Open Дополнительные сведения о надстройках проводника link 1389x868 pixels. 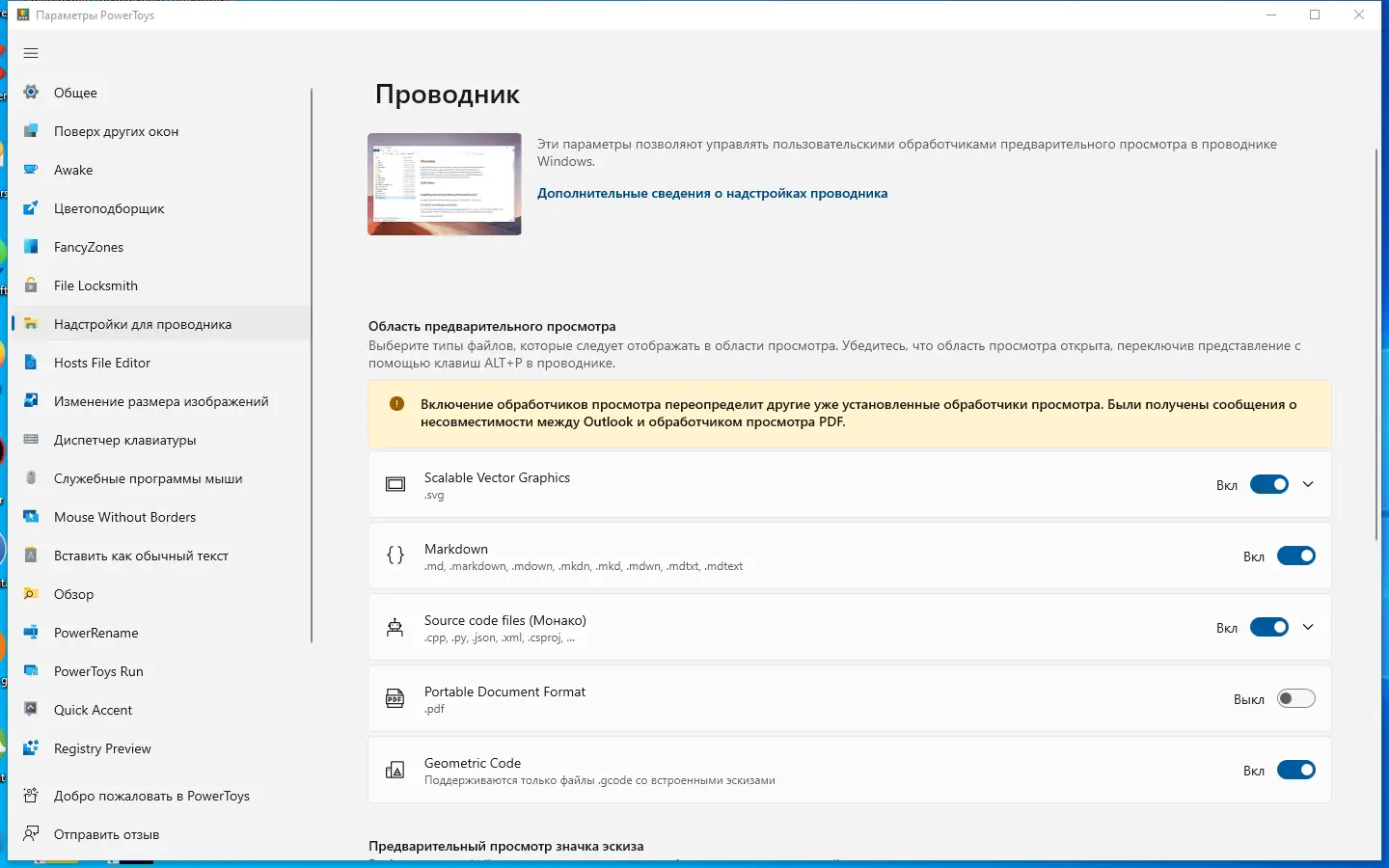[713, 193]
